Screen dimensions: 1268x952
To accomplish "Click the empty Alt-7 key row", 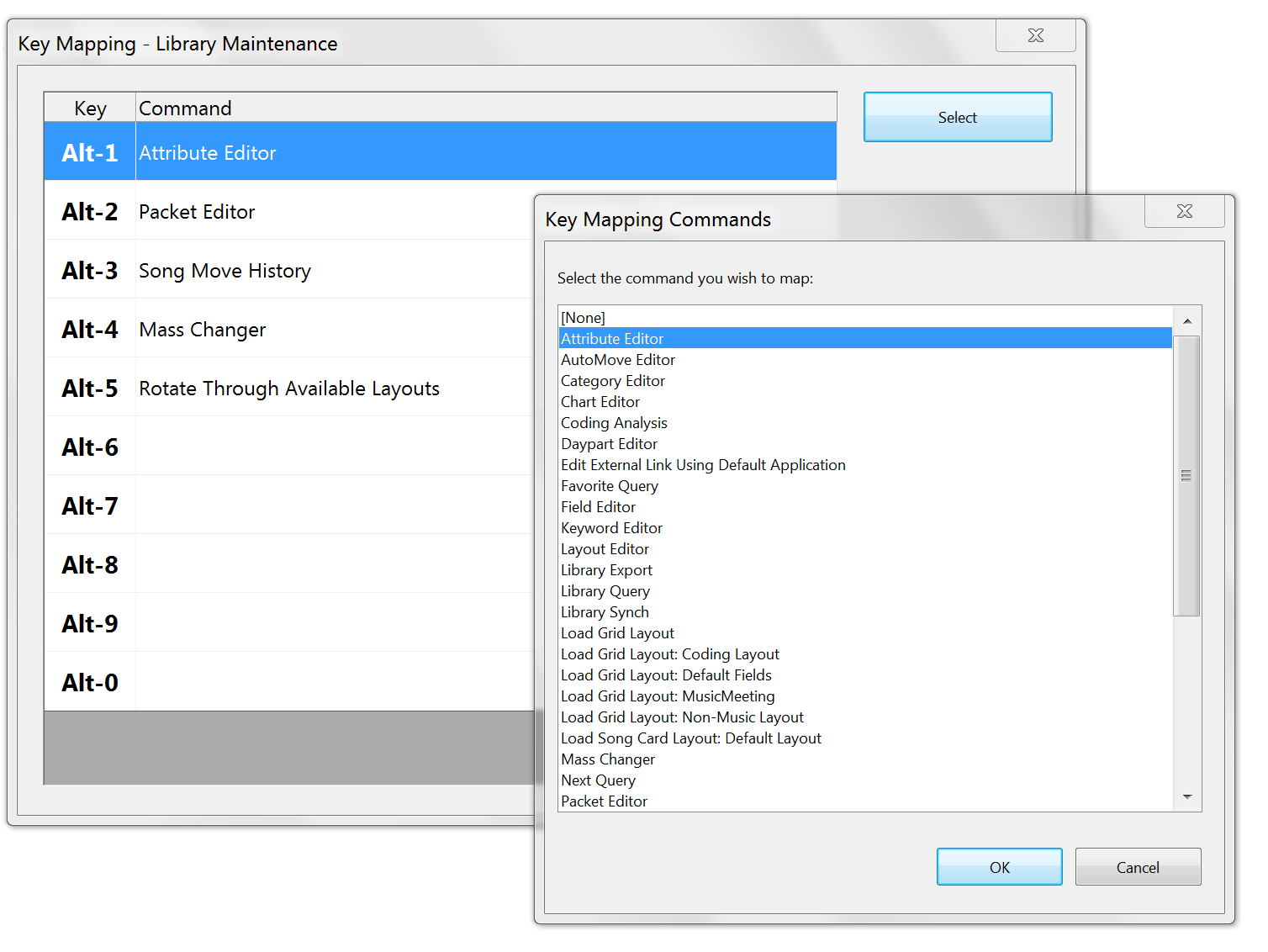I will (x=286, y=506).
